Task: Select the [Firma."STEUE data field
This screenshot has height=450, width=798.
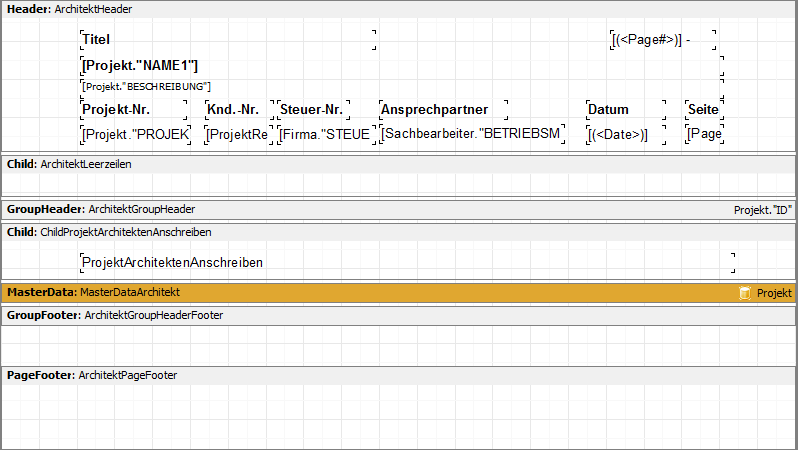Action: coord(327,134)
